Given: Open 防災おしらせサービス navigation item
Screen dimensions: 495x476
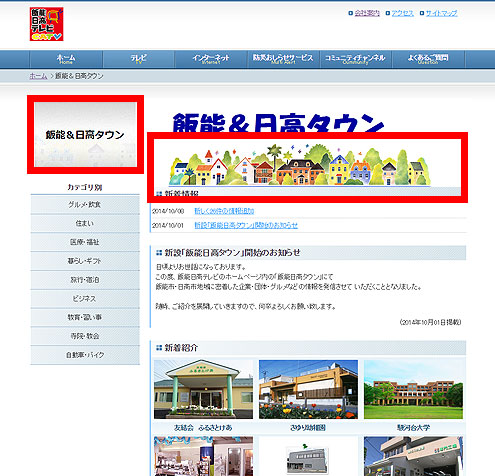Looking at the screenshot, I should 283,59.
